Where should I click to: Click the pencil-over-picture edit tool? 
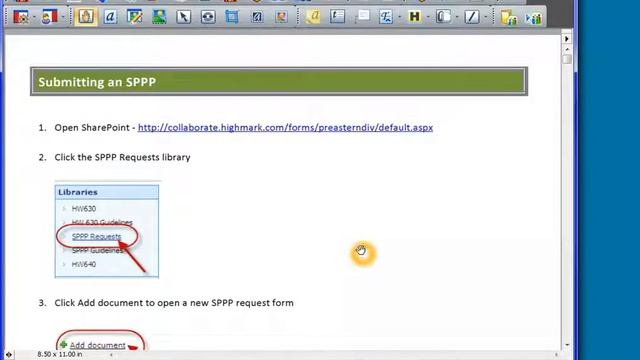click(x=135, y=17)
